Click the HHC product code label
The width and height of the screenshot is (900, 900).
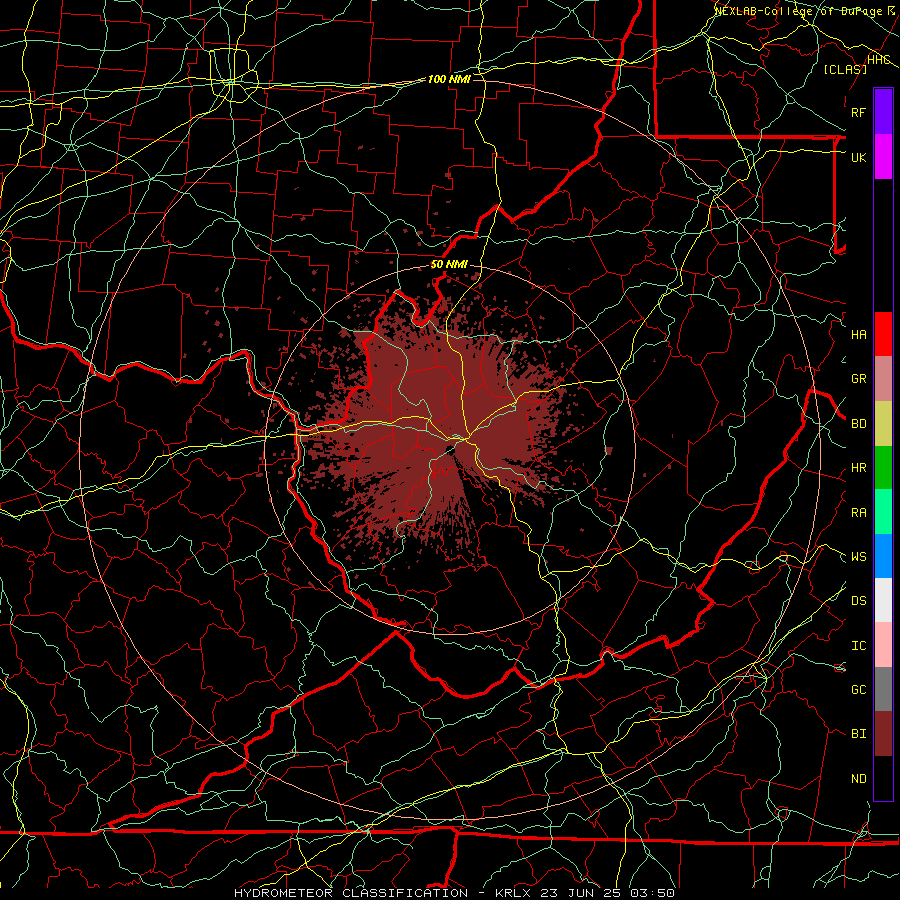coord(879,60)
